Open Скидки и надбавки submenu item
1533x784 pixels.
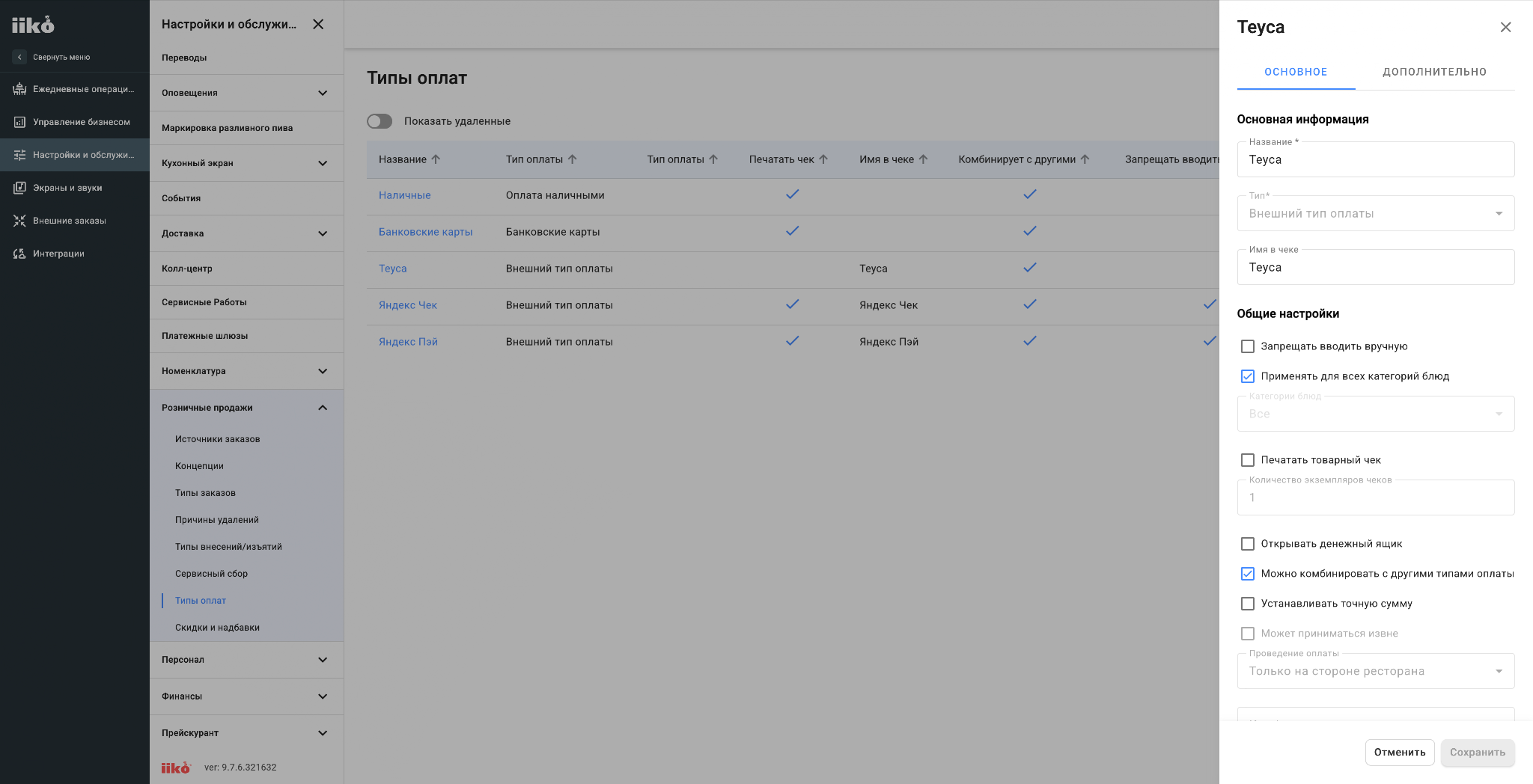pyautogui.click(x=217, y=628)
